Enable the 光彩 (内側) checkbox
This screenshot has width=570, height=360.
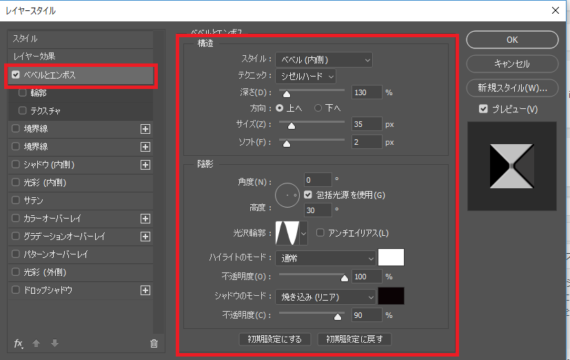coord(16,182)
